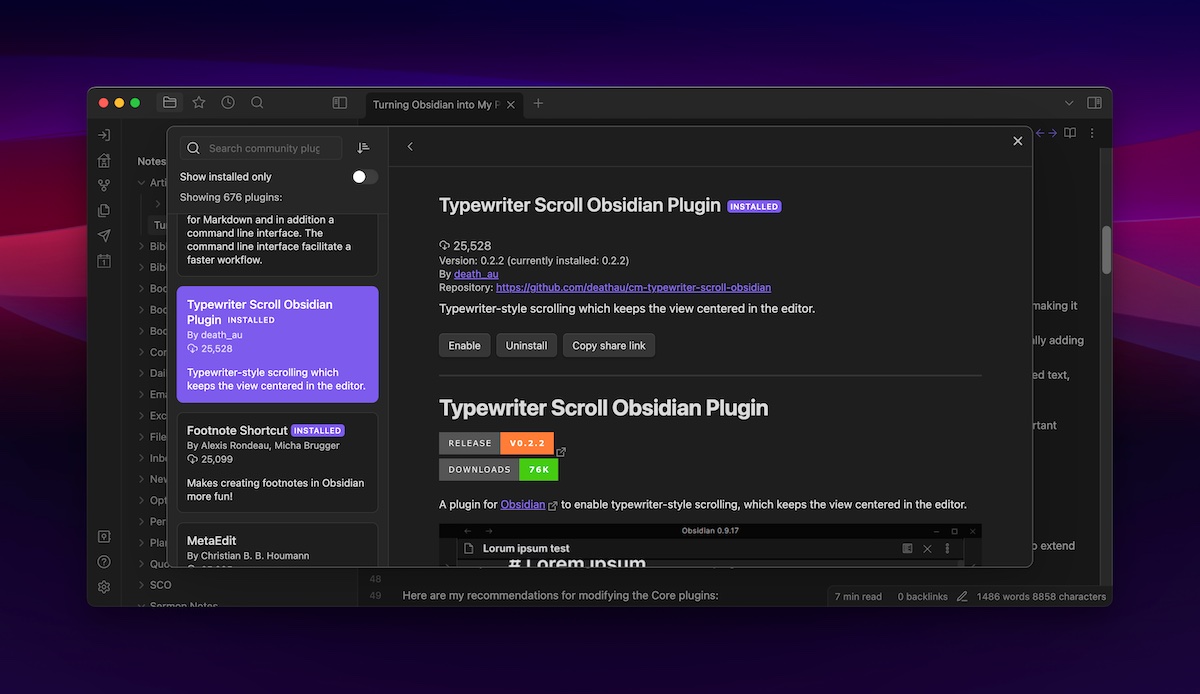Add a new tab with plus
Screen dimensions: 1200x694
[x=538, y=103]
